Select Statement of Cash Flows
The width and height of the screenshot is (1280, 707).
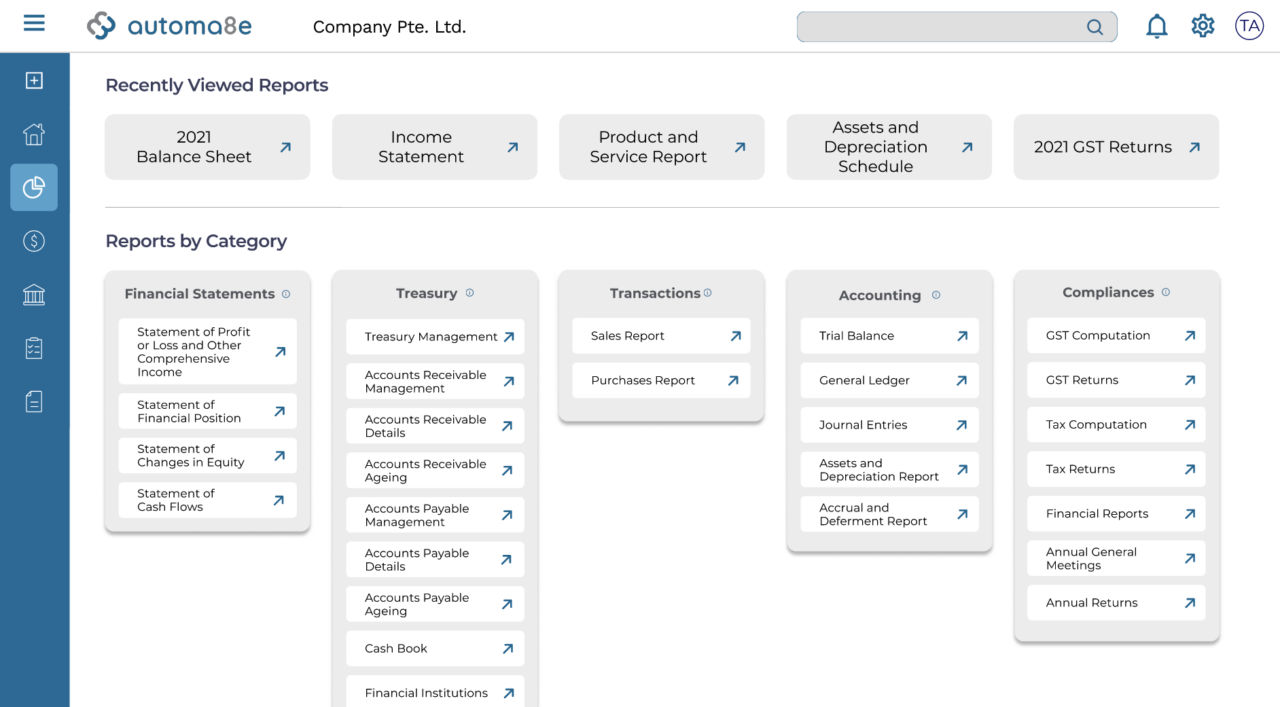pyautogui.click(x=207, y=500)
